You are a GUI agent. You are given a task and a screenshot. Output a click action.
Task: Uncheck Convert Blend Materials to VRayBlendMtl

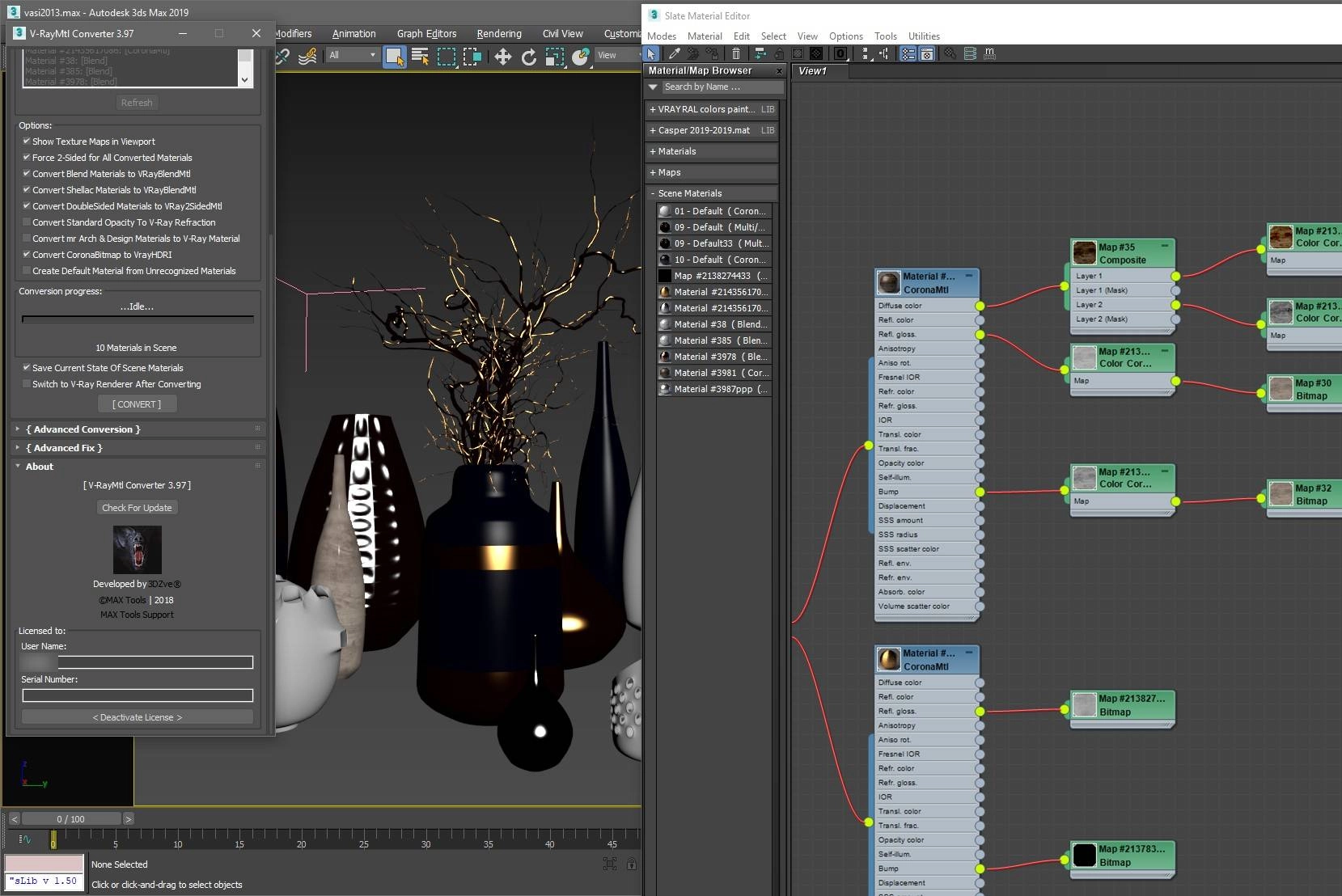(27, 173)
